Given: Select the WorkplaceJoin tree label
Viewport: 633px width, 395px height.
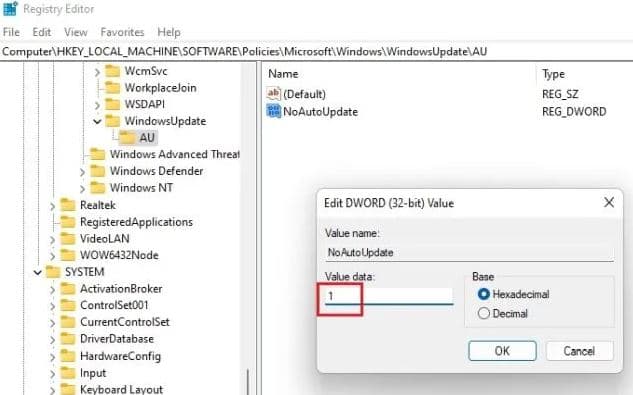Looking at the screenshot, I should click(x=161, y=88).
